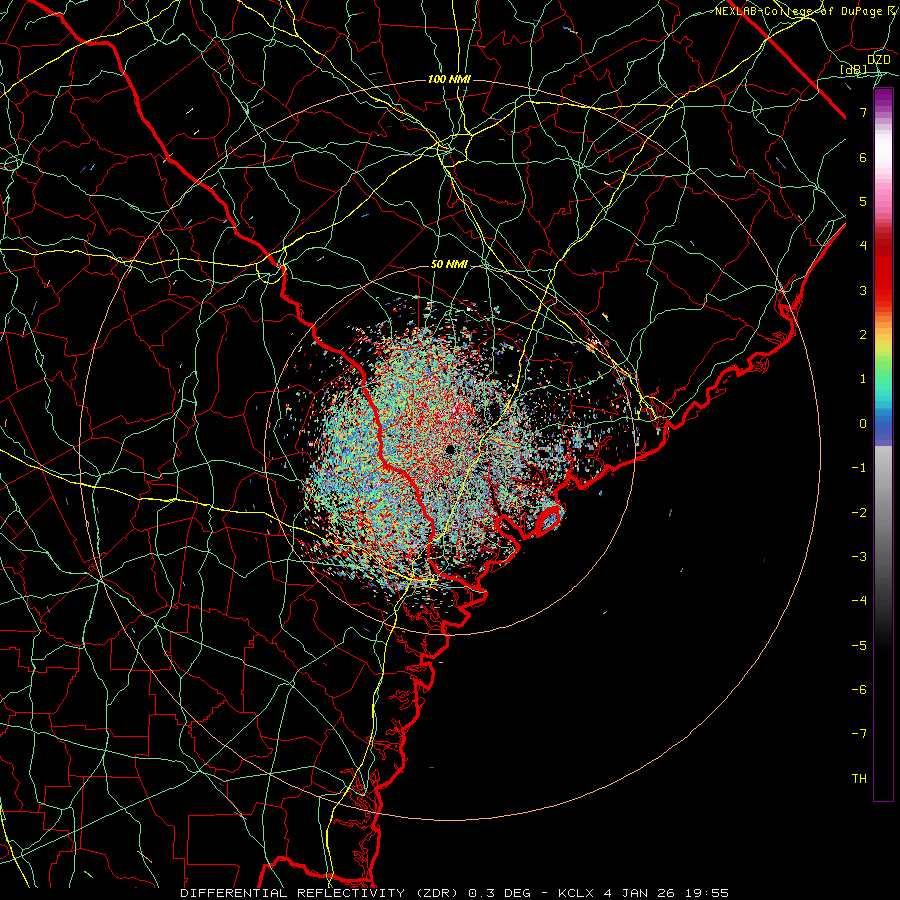Click the '-3' tick label on the scale

click(x=859, y=557)
